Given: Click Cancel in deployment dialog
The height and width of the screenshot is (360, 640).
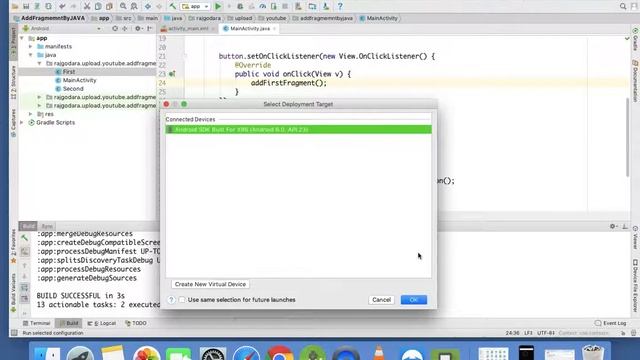Looking at the screenshot, I should pos(381,300).
